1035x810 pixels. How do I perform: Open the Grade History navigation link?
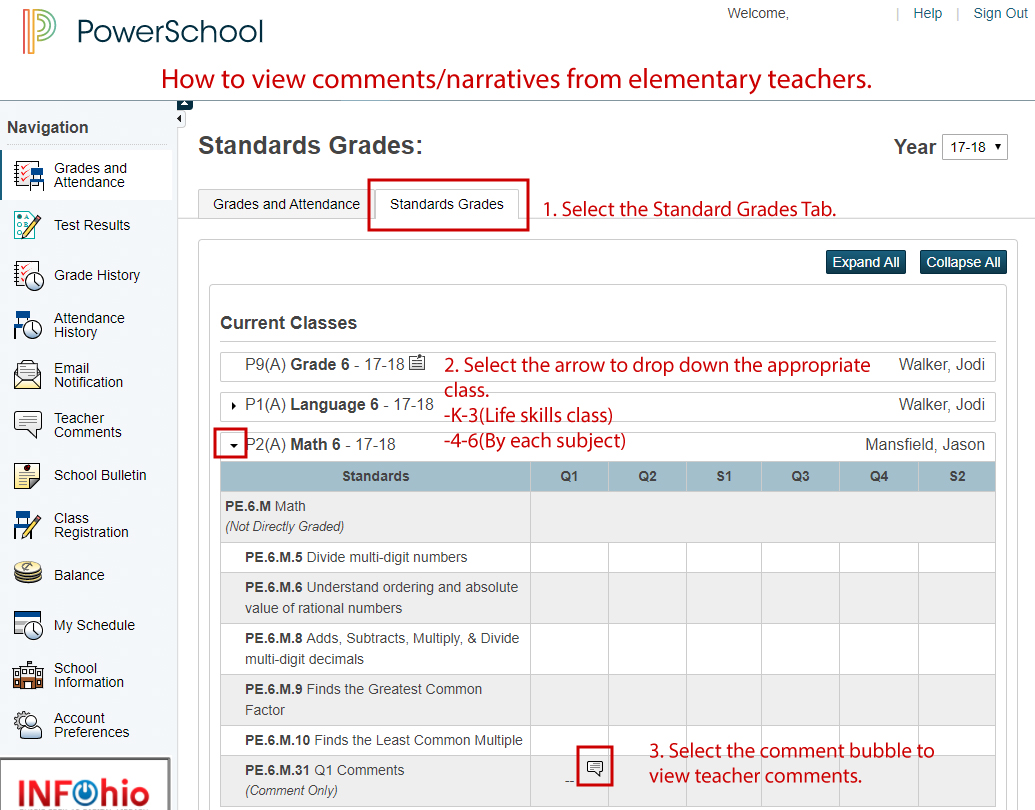click(97, 275)
